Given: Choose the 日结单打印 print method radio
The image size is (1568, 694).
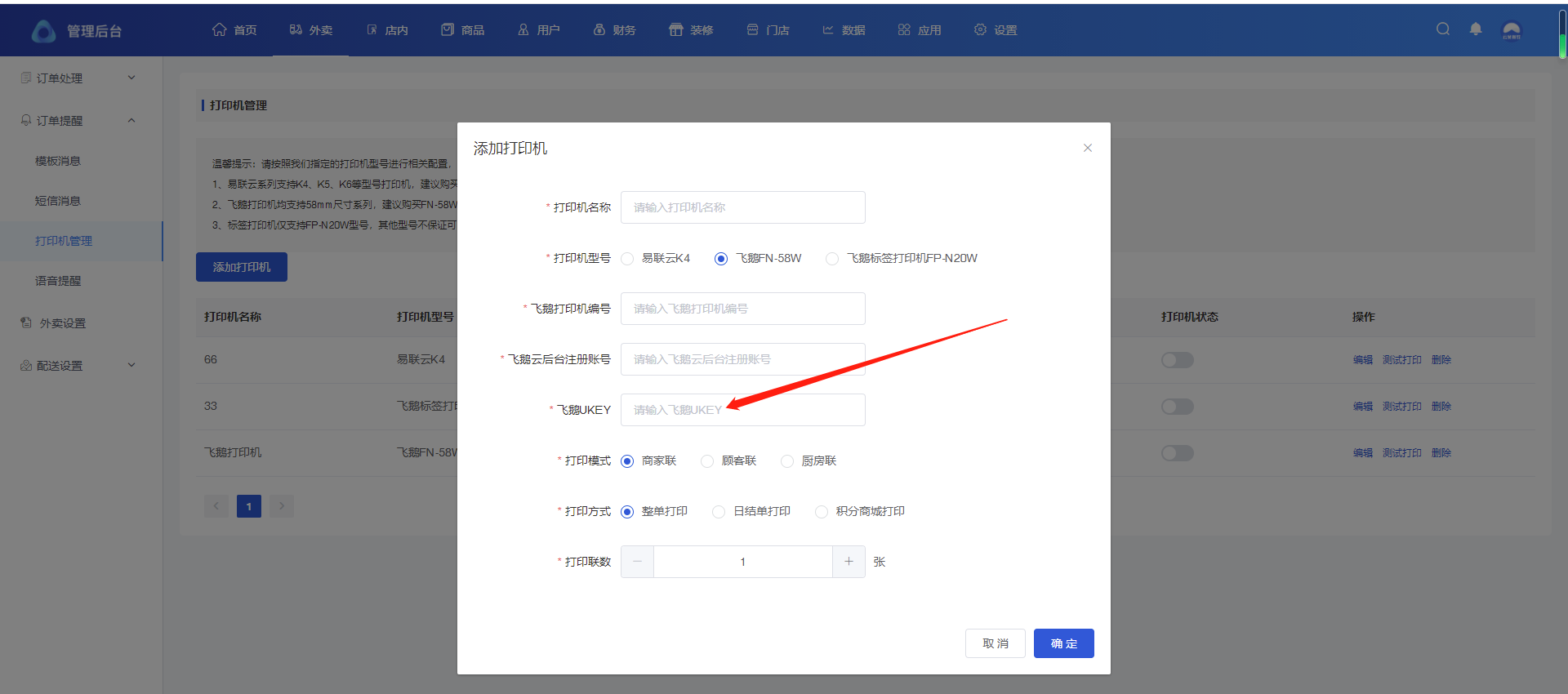Looking at the screenshot, I should click(x=719, y=512).
